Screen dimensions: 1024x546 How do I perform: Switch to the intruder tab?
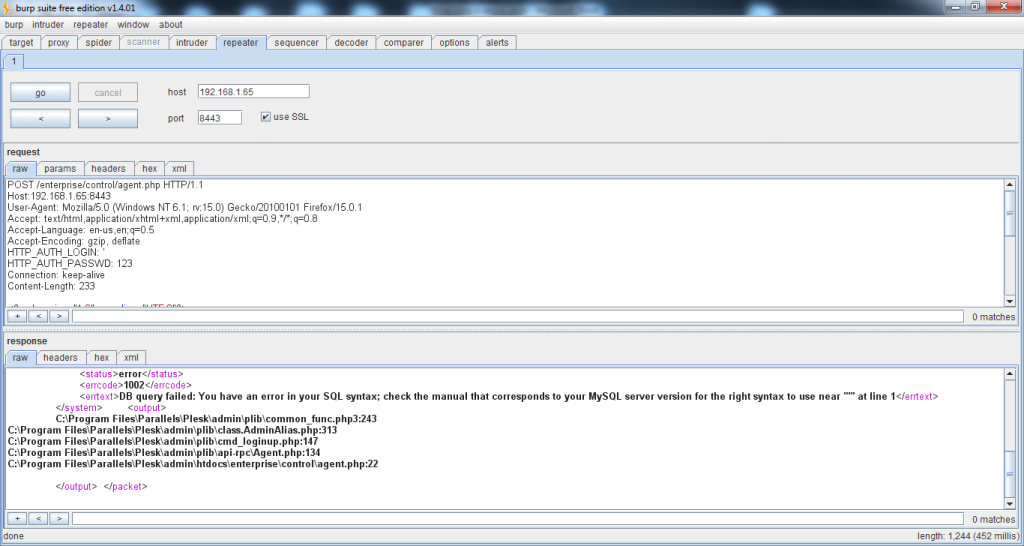click(192, 42)
